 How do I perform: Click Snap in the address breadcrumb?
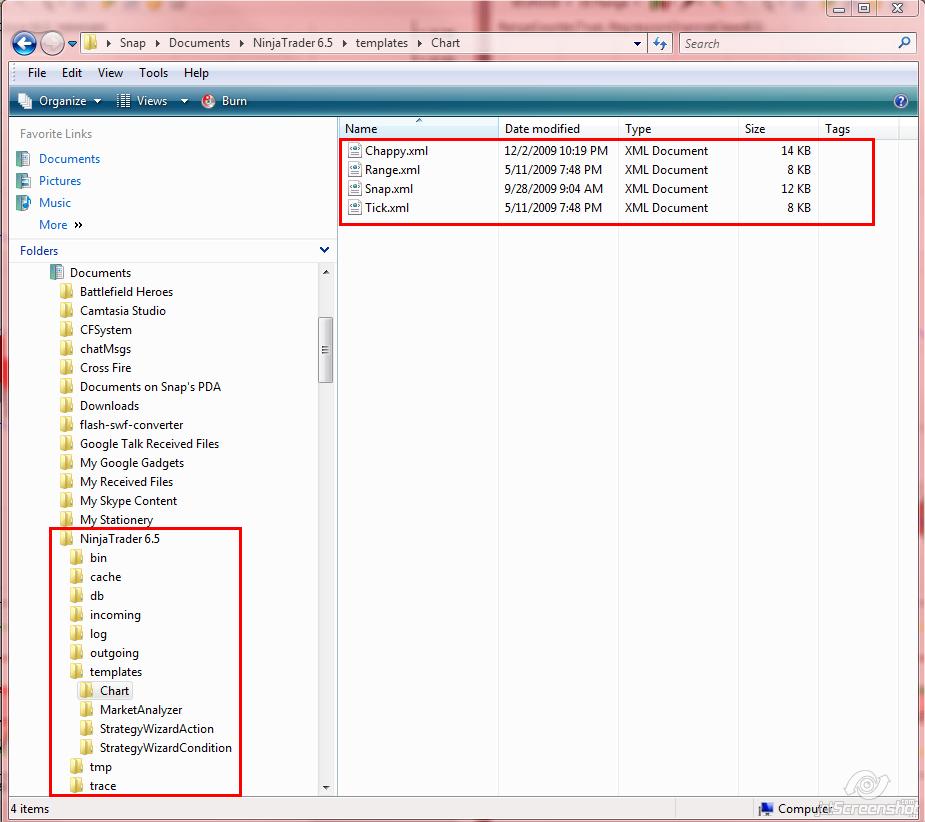point(133,43)
